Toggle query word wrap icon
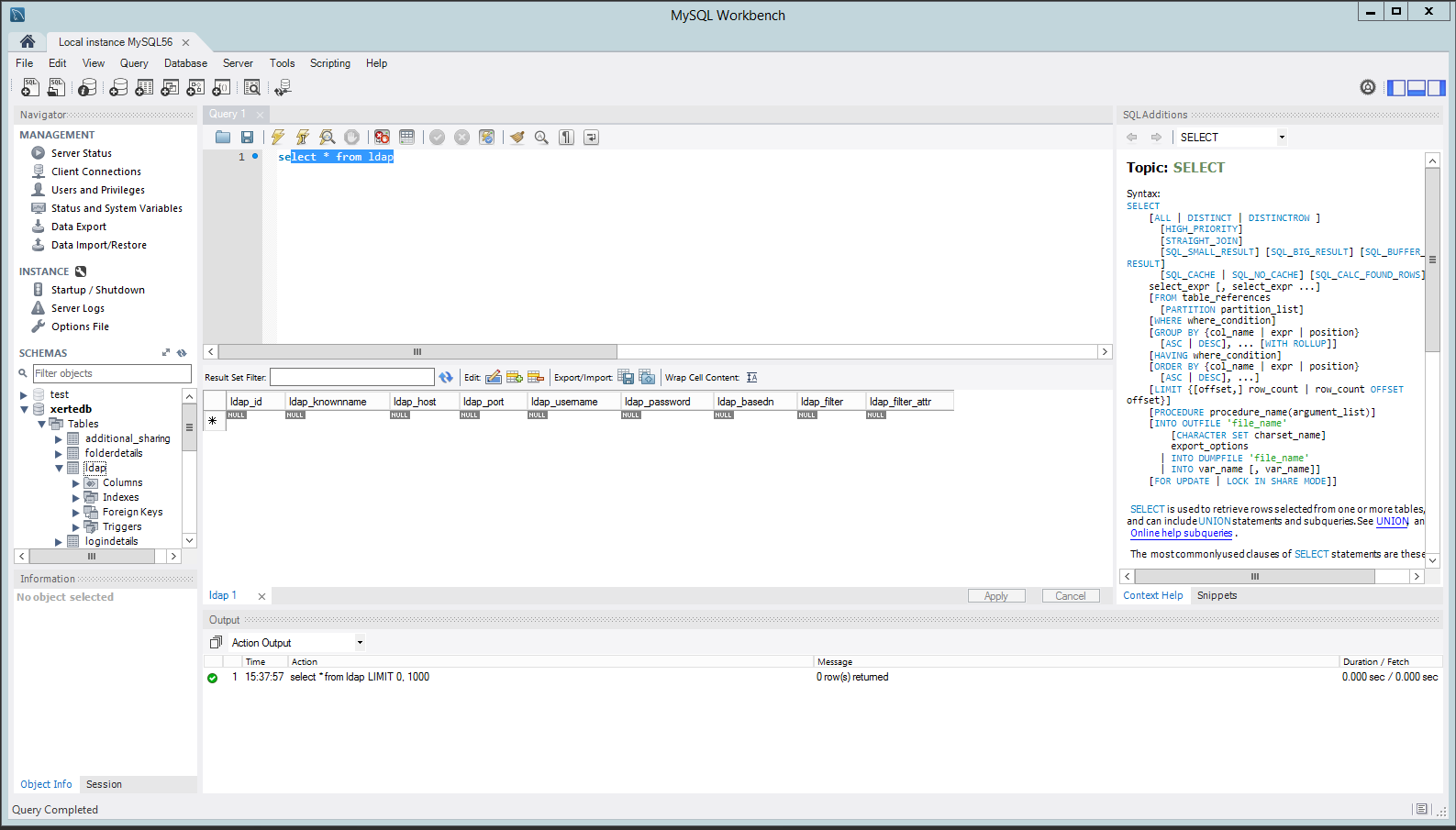Screen dimensions: 1456x830 (x=592, y=137)
